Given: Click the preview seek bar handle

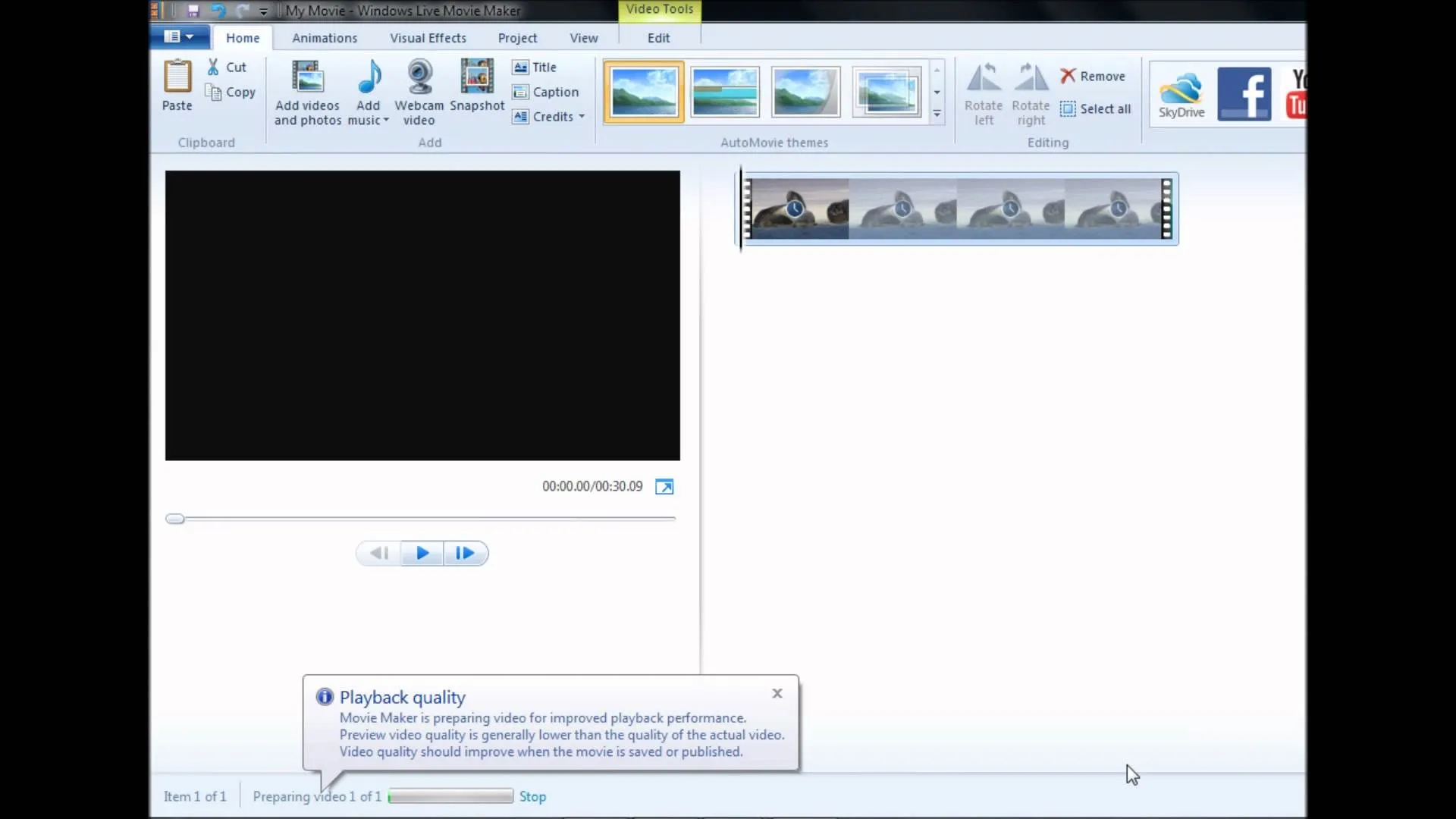Looking at the screenshot, I should [x=174, y=519].
